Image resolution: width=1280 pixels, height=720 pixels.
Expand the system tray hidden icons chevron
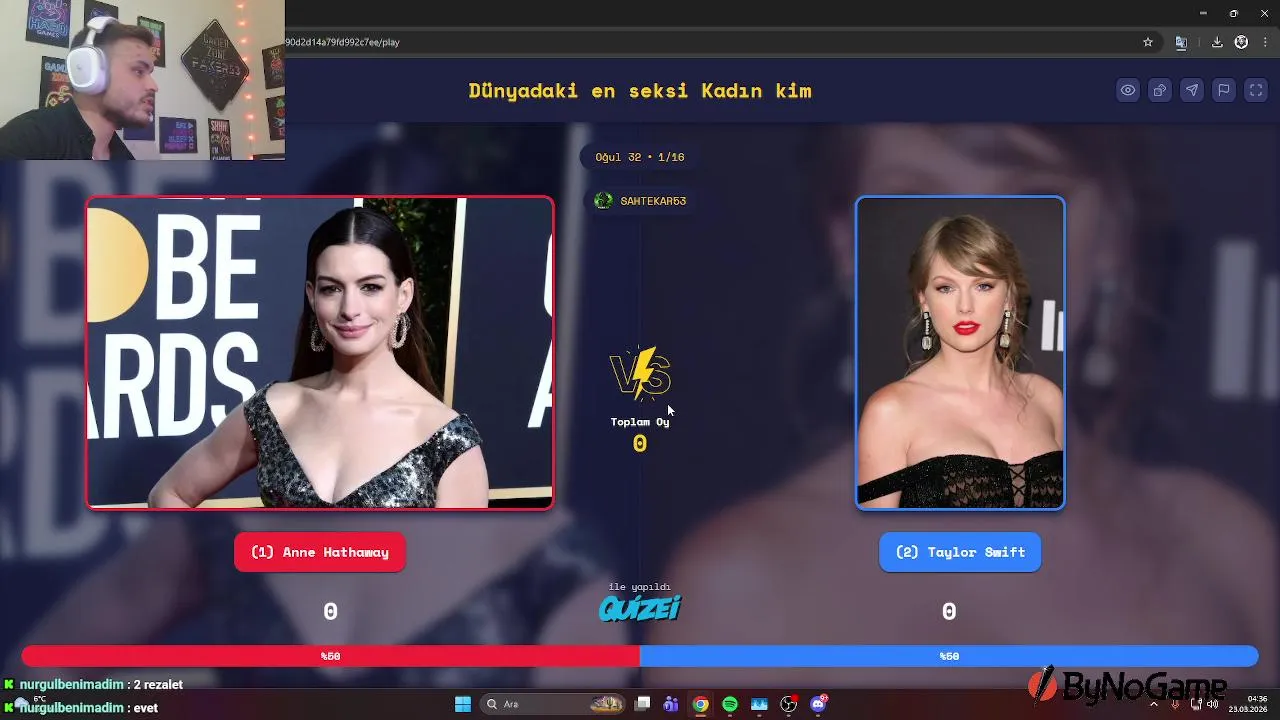tap(1153, 704)
